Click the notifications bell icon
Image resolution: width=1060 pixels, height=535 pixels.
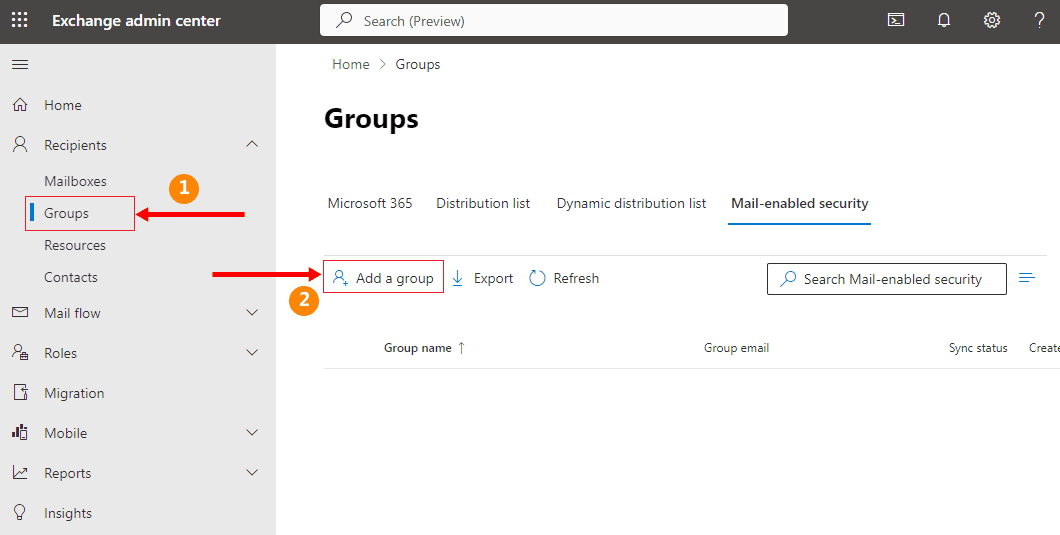click(944, 20)
